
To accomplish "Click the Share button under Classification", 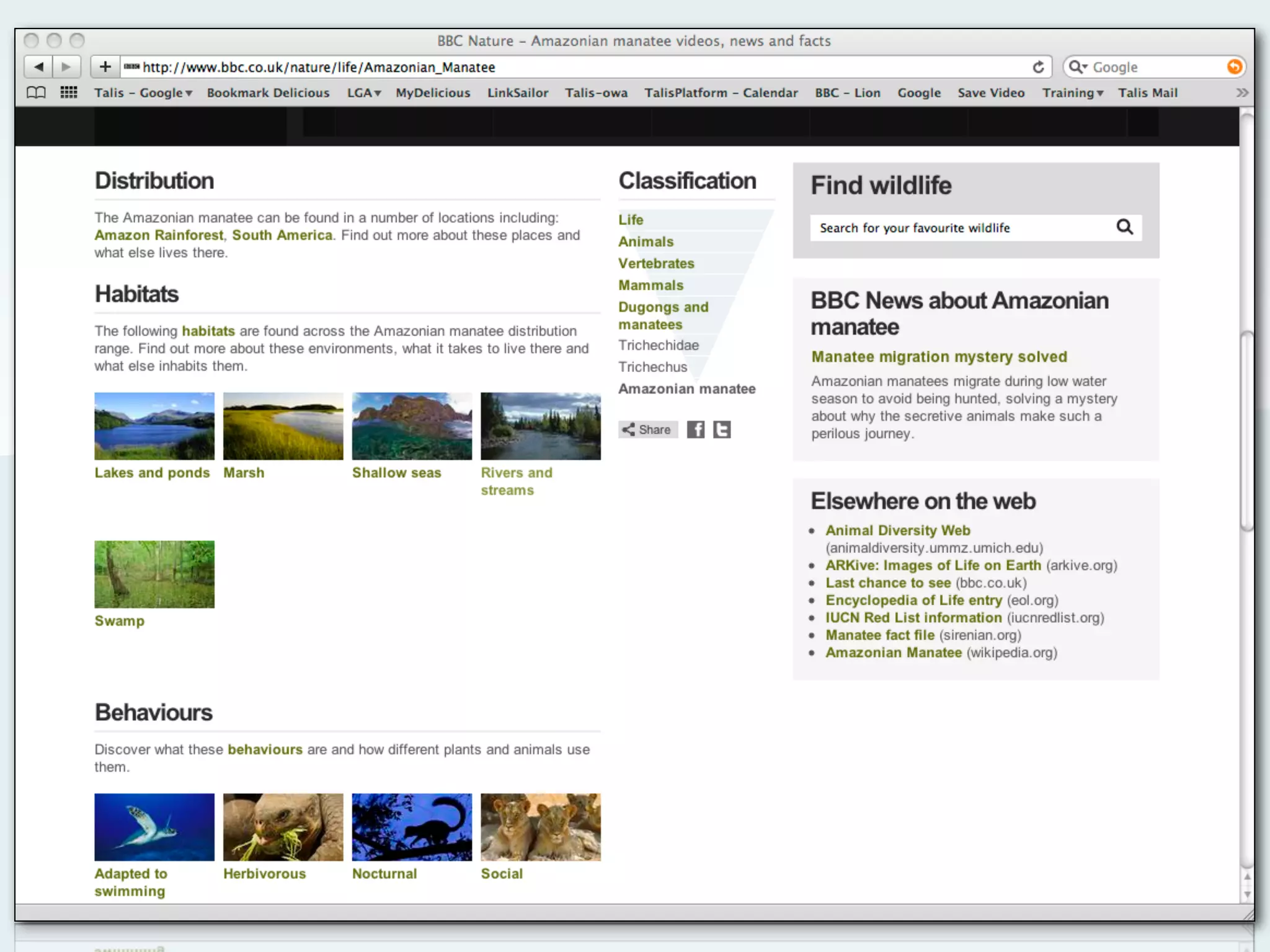I will pos(647,430).
